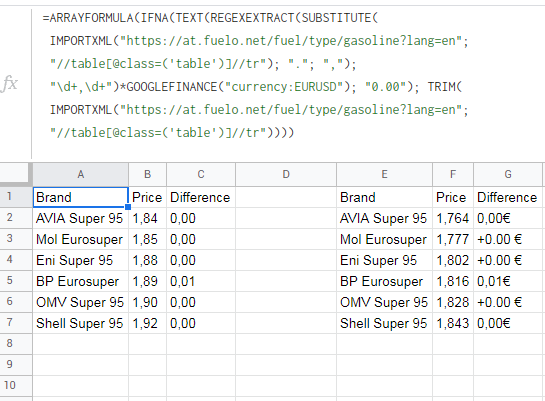Click the fx formula icon
Viewport: 545px width, 401px height.
tap(9, 84)
